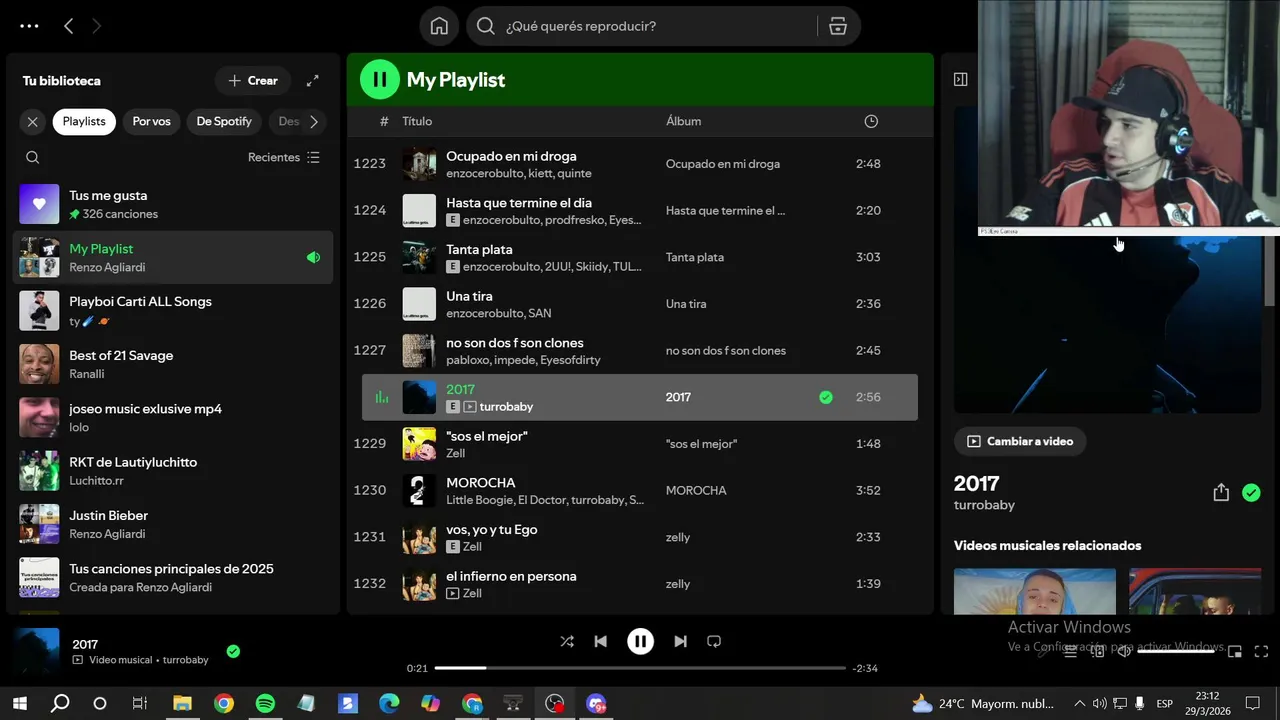Skip to the previous track
The image size is (1280, 720).
(x=600, y=641)
